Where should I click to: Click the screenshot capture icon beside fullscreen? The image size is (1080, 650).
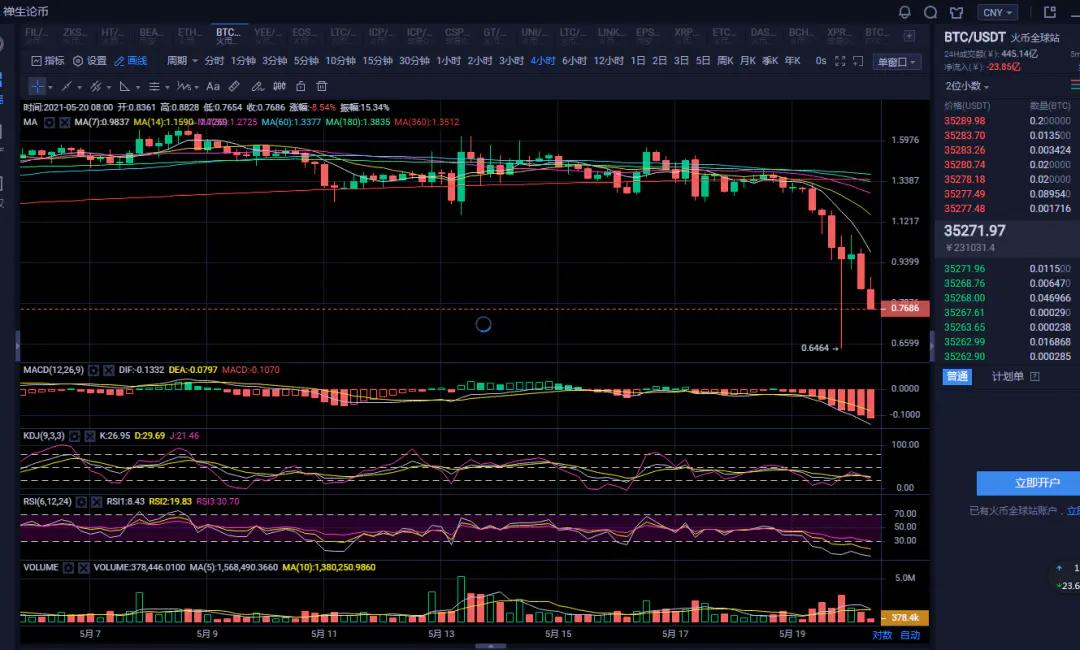pyautogui.click(x=858, y=61)
